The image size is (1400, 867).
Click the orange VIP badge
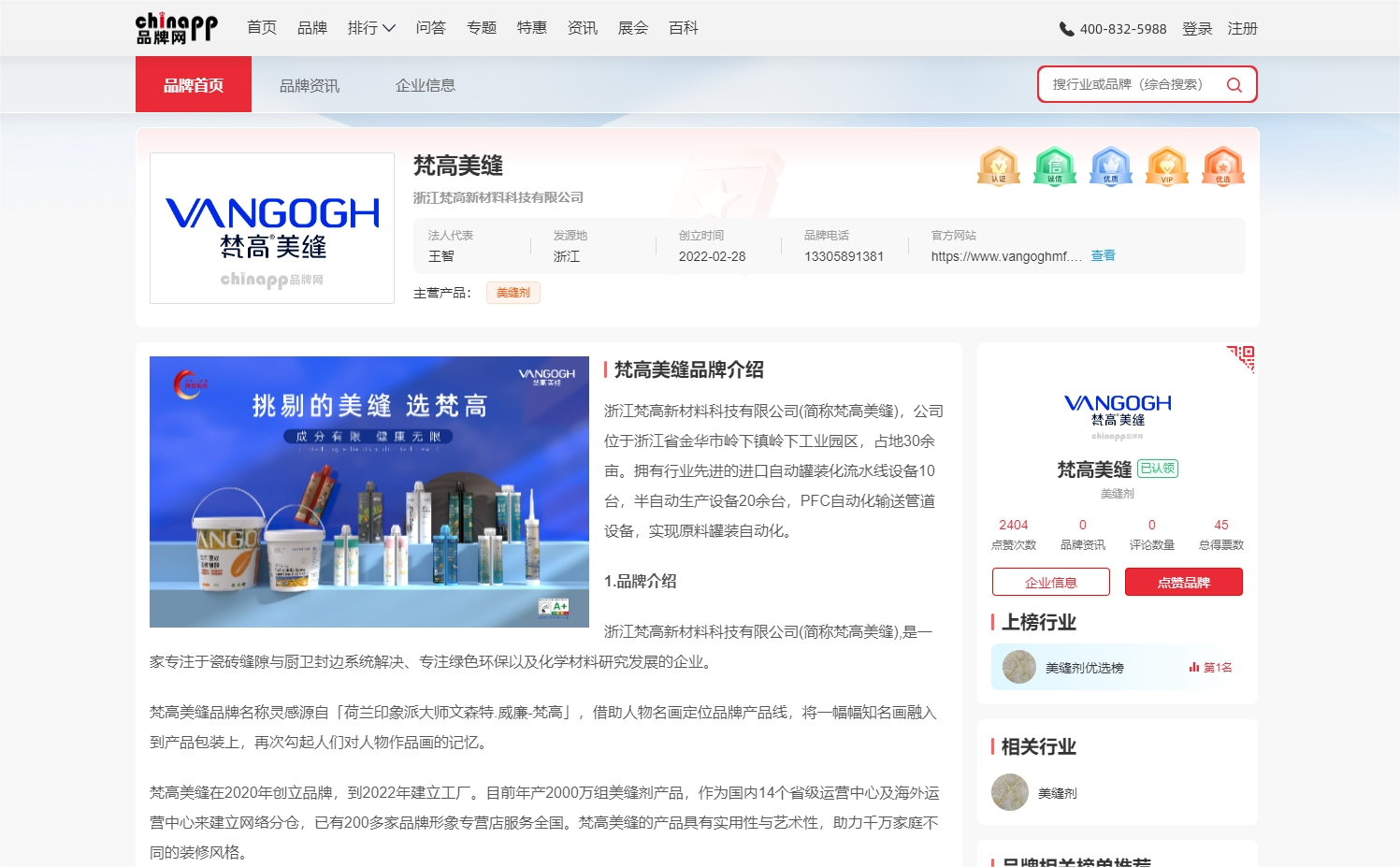tap(1166, 166)
